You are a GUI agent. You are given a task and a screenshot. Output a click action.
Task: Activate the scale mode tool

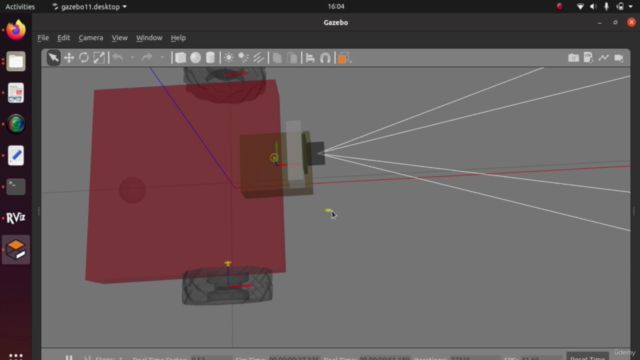point(99,58)
